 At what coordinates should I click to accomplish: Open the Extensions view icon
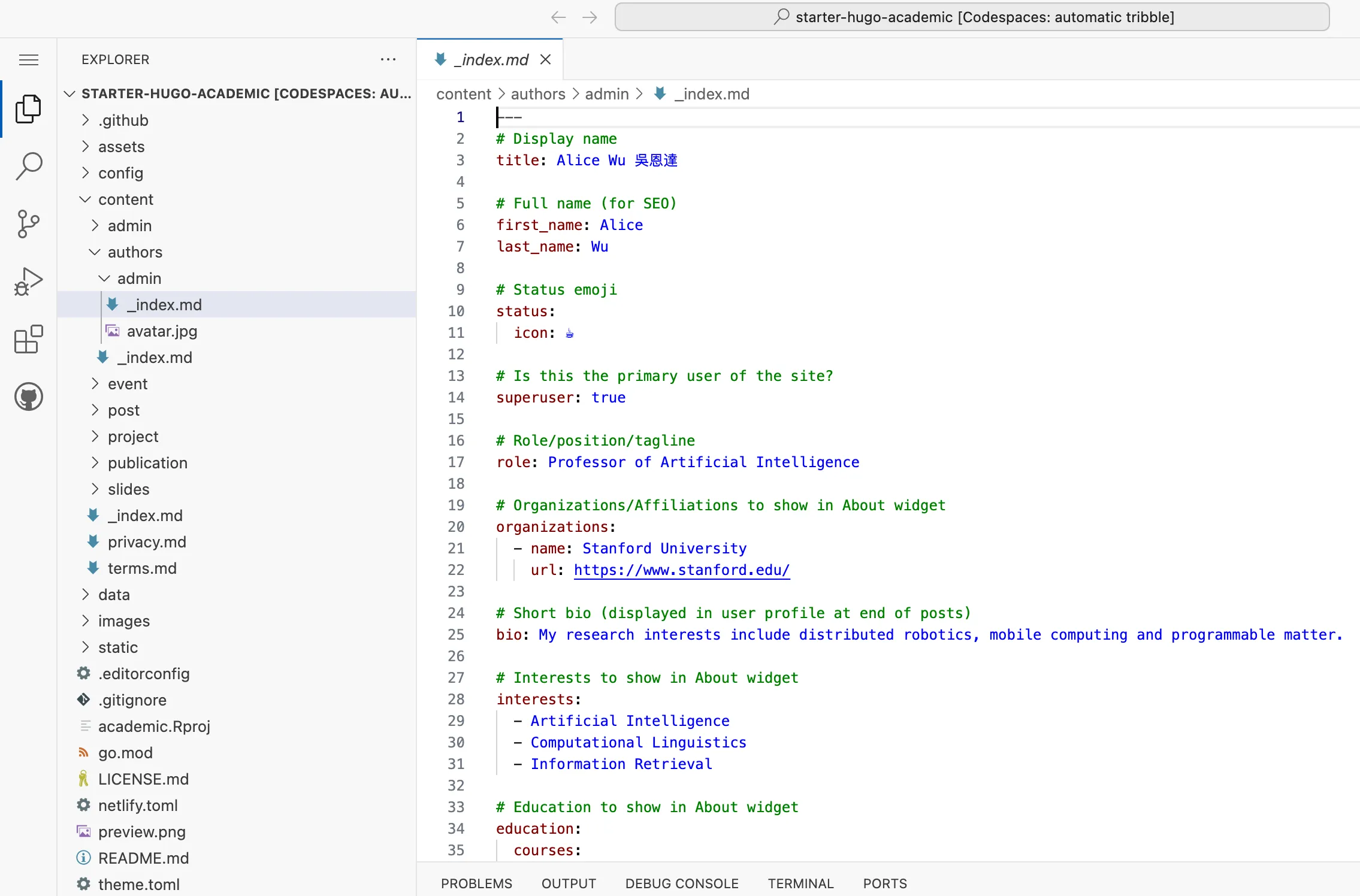[28, 340]
